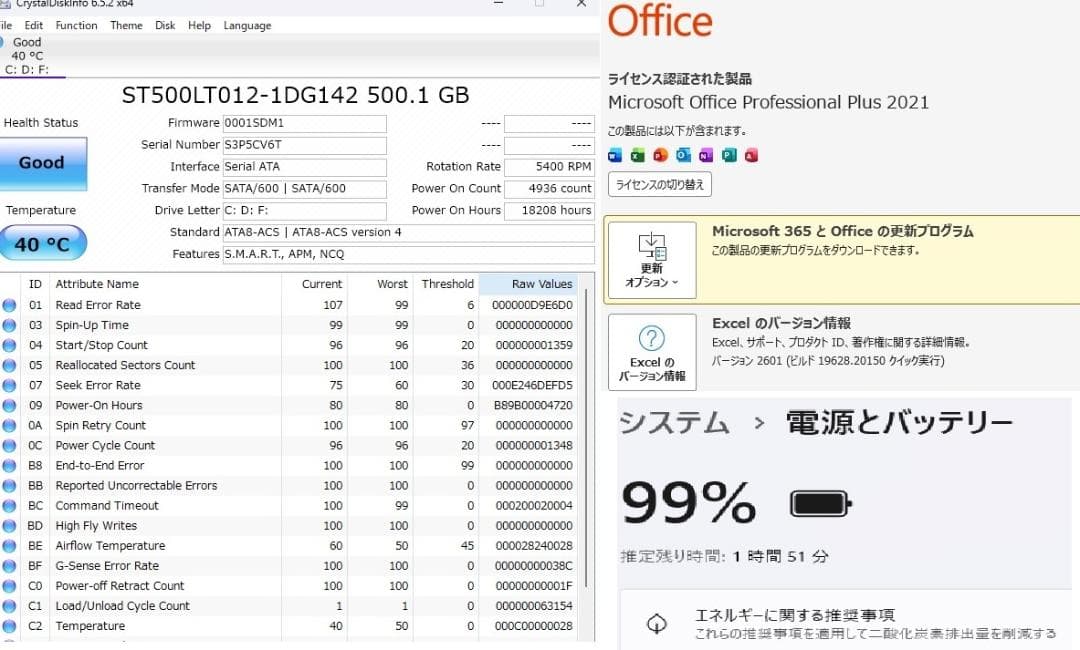This screenshot has width=1080, height=650.
Task: Toggle the blue status dot beside Read Error Rate
Action: (x=10, y=304)
